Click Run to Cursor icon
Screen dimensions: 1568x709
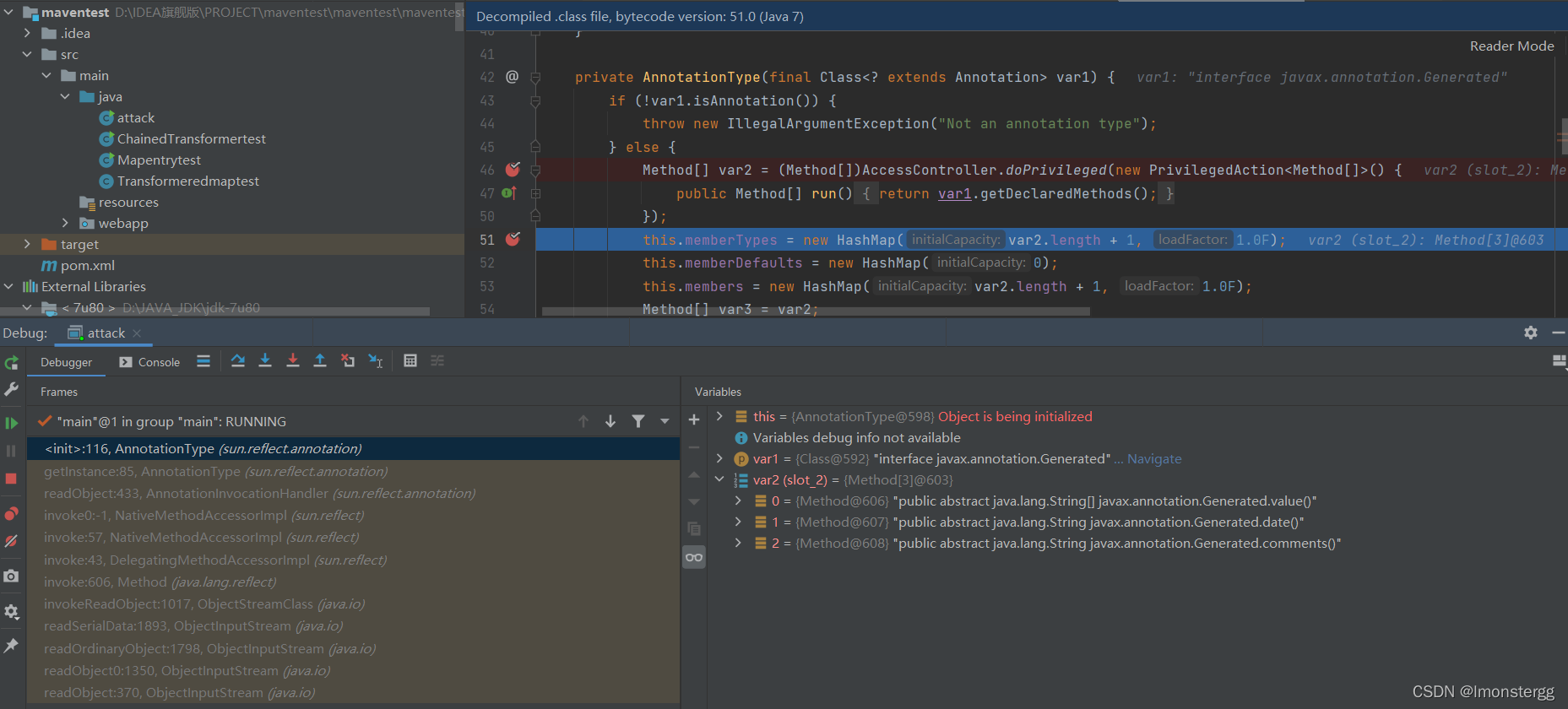tap(376, 361)
